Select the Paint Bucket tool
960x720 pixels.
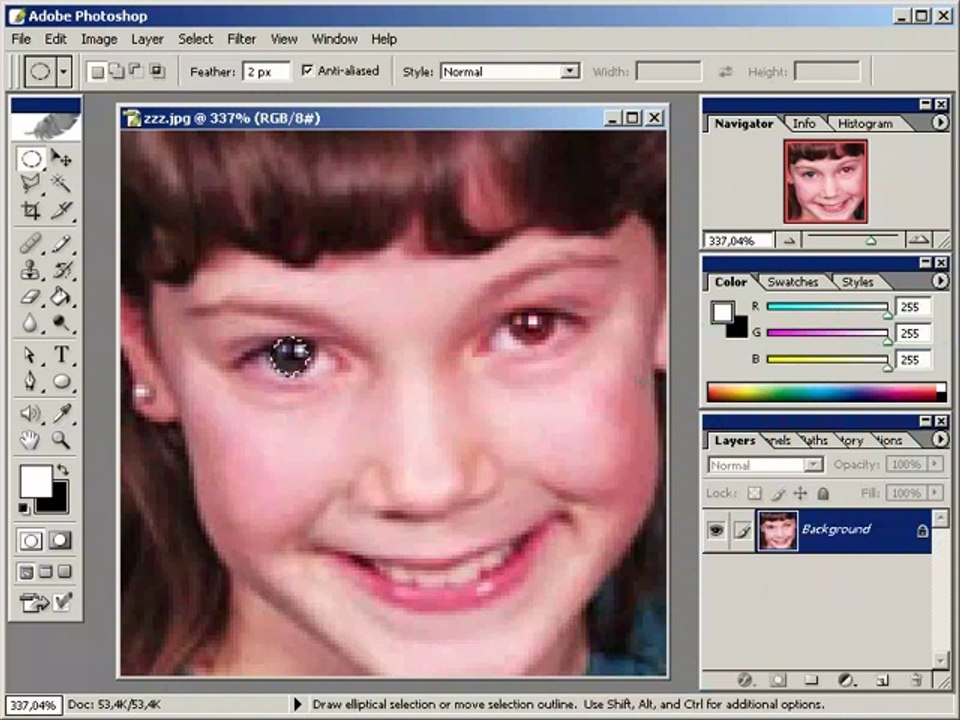61,297
